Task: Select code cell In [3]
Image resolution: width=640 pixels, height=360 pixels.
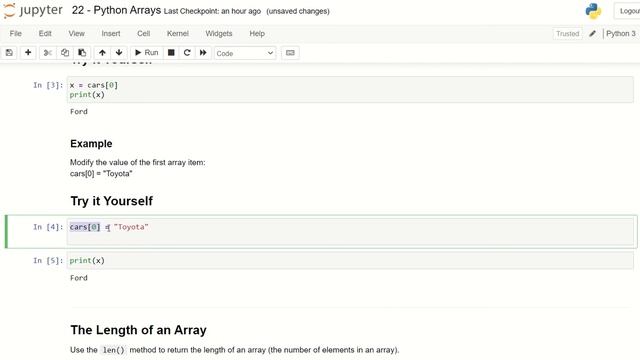Action: click(x=350, y=89)
